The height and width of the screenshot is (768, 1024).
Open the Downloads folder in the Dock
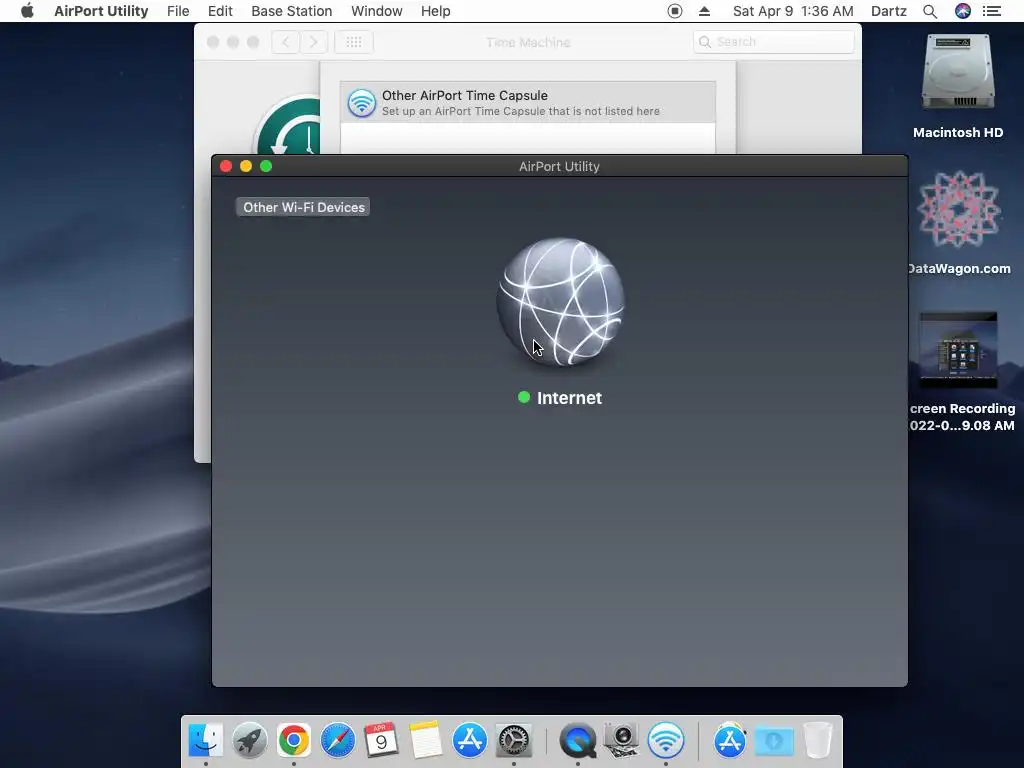pos(774,740)
